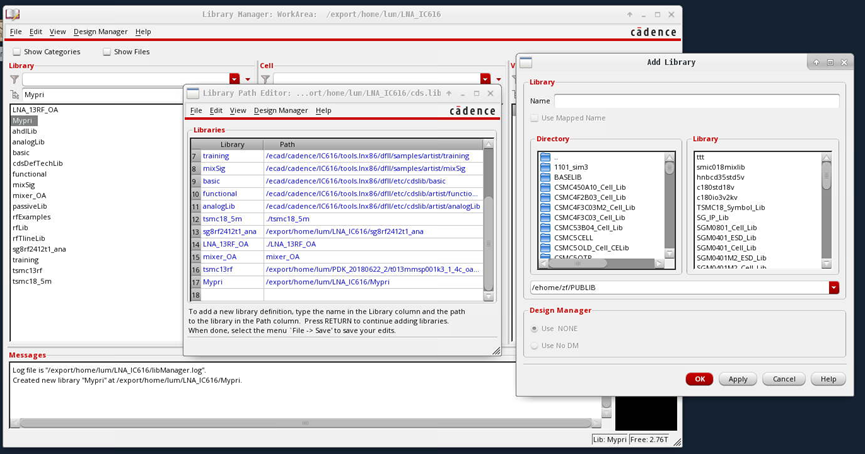865x454 pixels.
Task: Click Help in Add Library dialog
Action: (x=828, y=379)
